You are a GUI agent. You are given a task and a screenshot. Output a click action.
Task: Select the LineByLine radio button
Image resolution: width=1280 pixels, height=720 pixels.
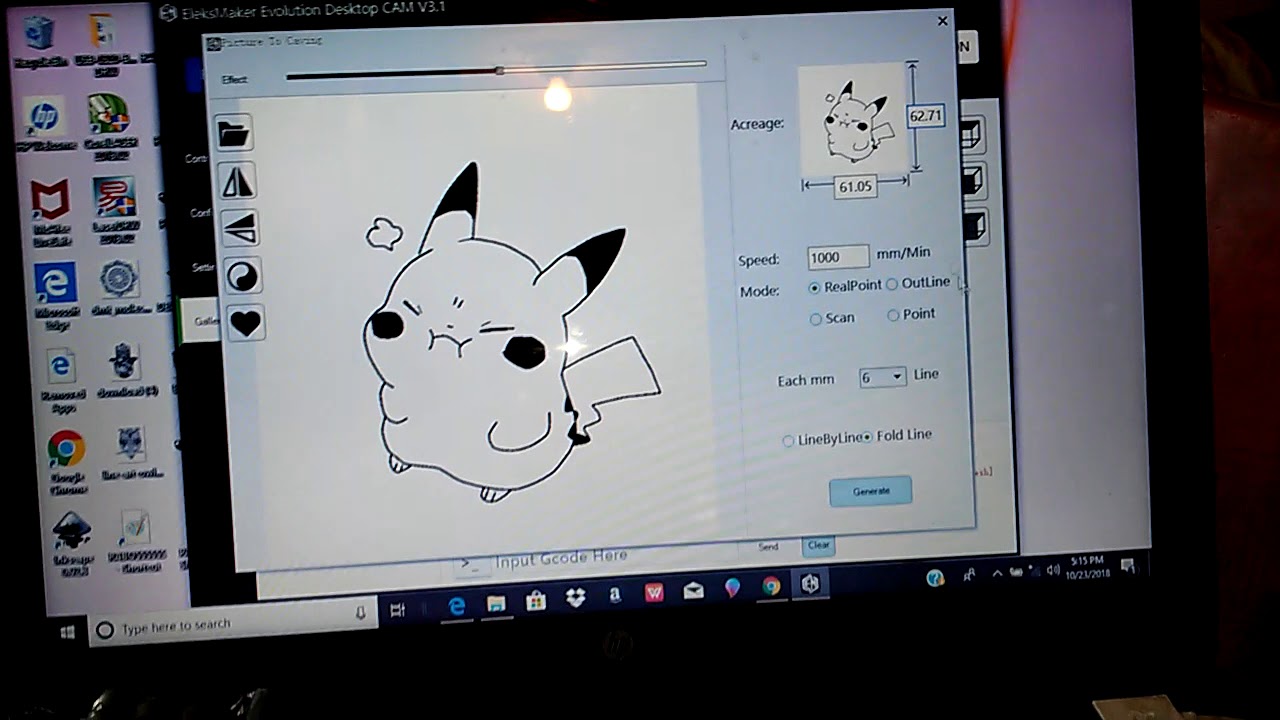[x=788, y=440]
